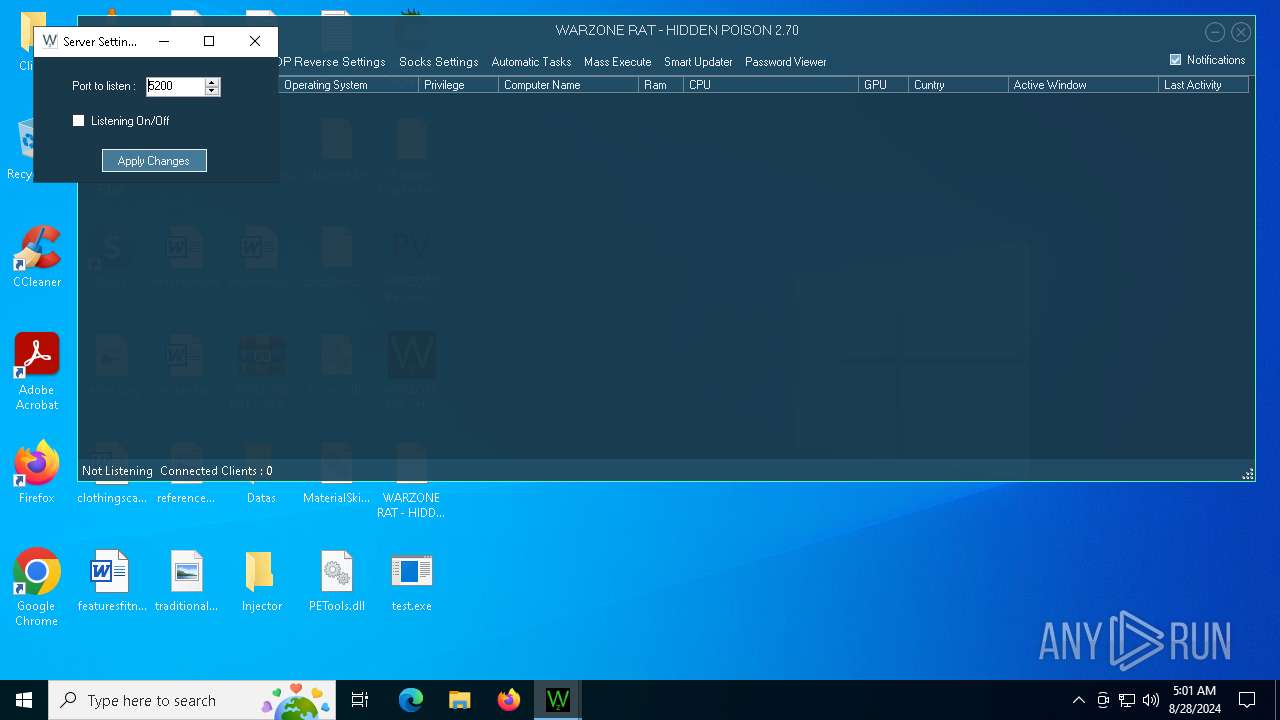Open Task View on the taskbar
The width and height of the screenshot is (1280, 720).
[360, 700]
